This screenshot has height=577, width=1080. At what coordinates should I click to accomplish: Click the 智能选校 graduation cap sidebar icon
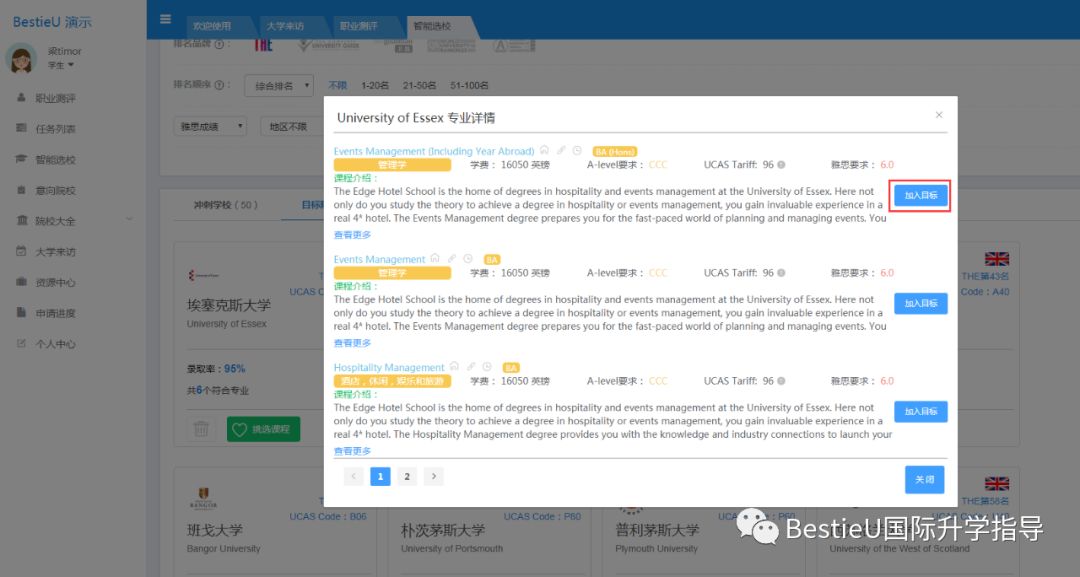pos(21,159)
